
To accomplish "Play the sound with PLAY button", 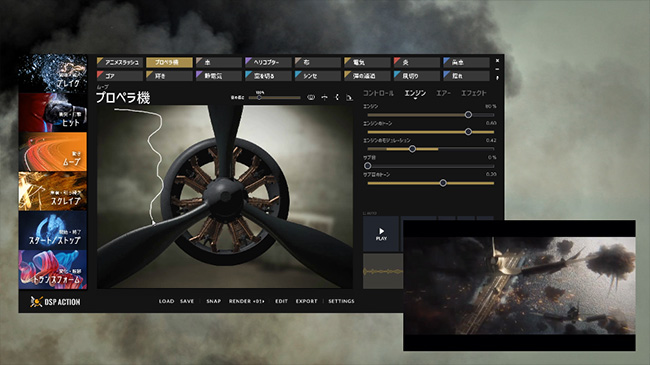I will click(381, 234).
